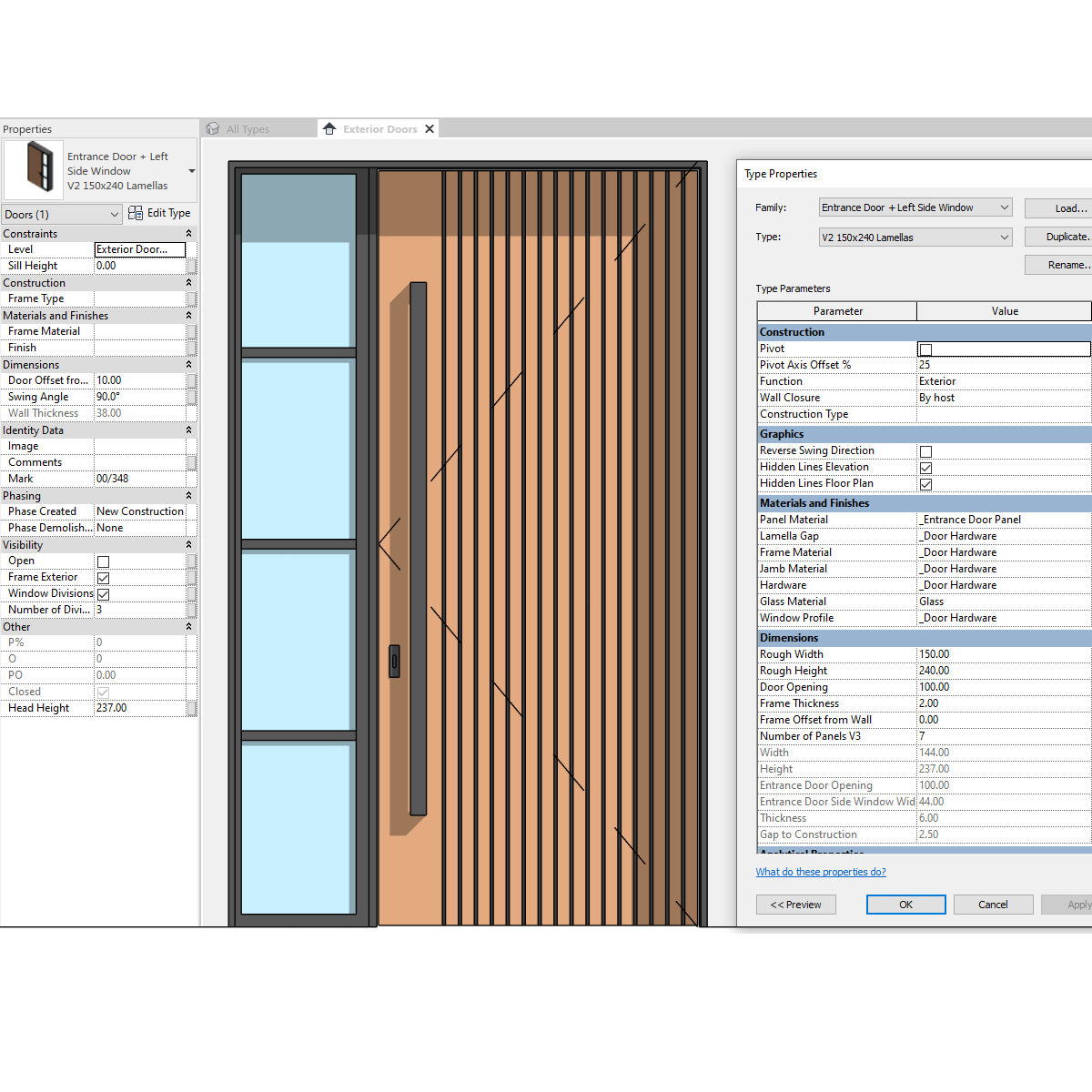This screenshot has height=1092, width=1092.
Task: Click the Sill Height value field
Action: coord(140,266)
